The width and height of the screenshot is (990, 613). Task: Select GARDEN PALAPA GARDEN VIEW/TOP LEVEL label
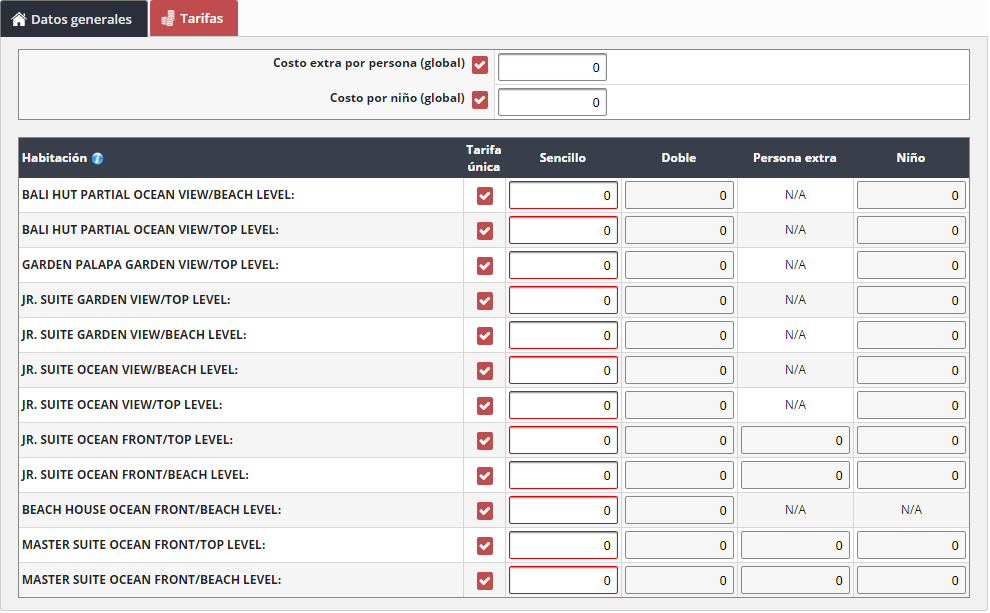150,265
